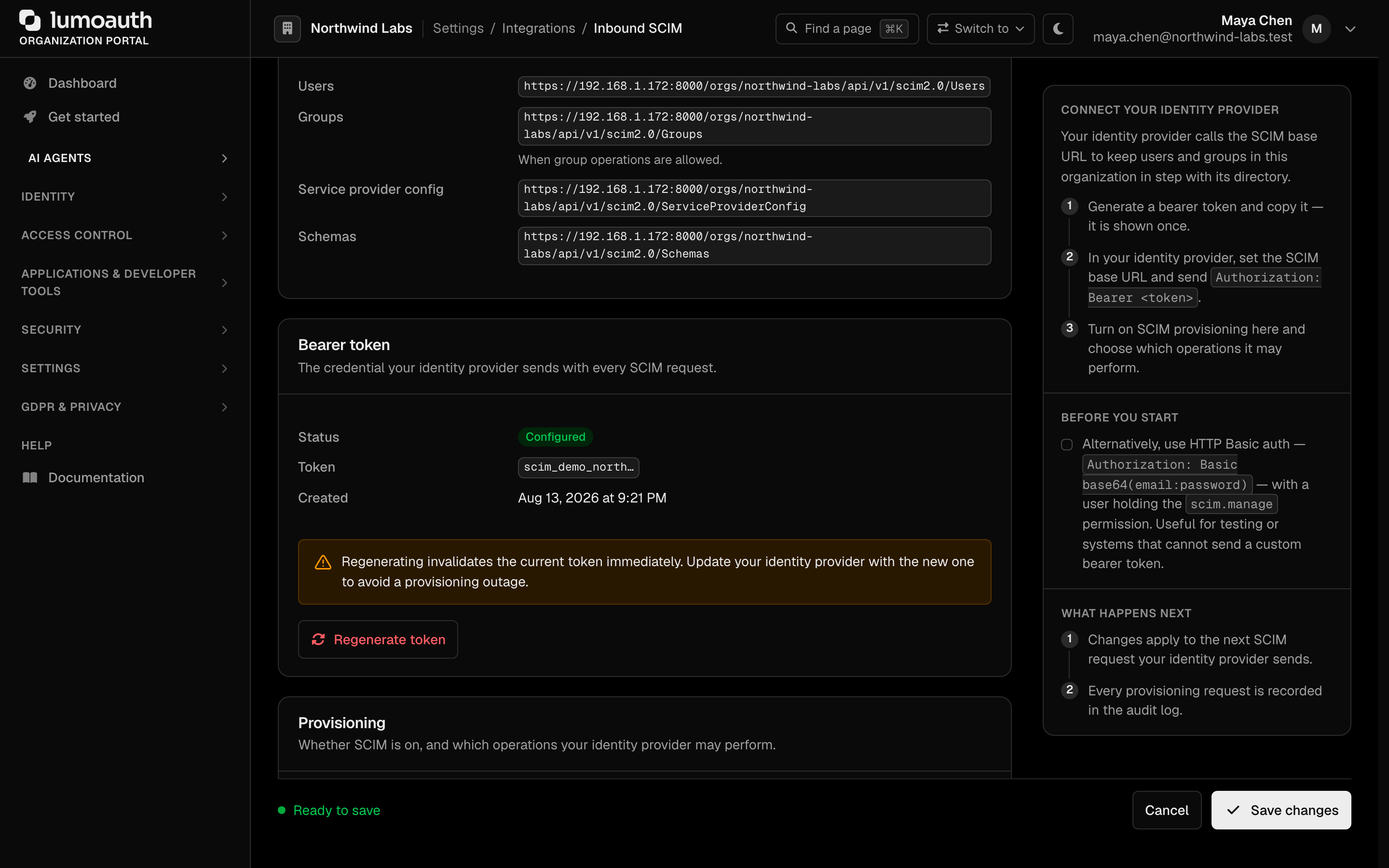The image size is (1389, 868).
Task: Click the Bearer token card heading
Action: (344, 344)
